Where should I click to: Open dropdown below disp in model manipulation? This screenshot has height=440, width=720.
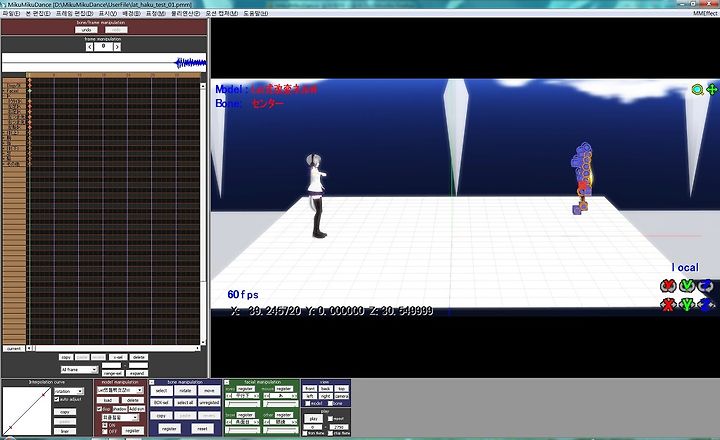point(120,417)
